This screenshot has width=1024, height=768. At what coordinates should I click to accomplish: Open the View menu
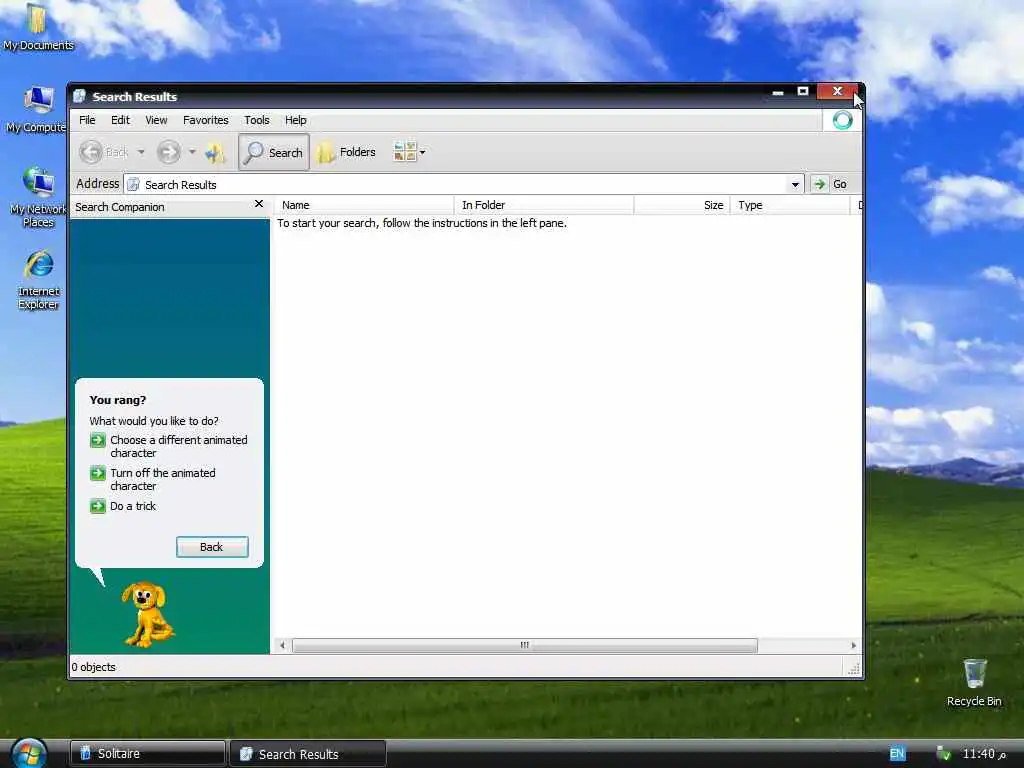pyautogui.click(x=156, y=120)
